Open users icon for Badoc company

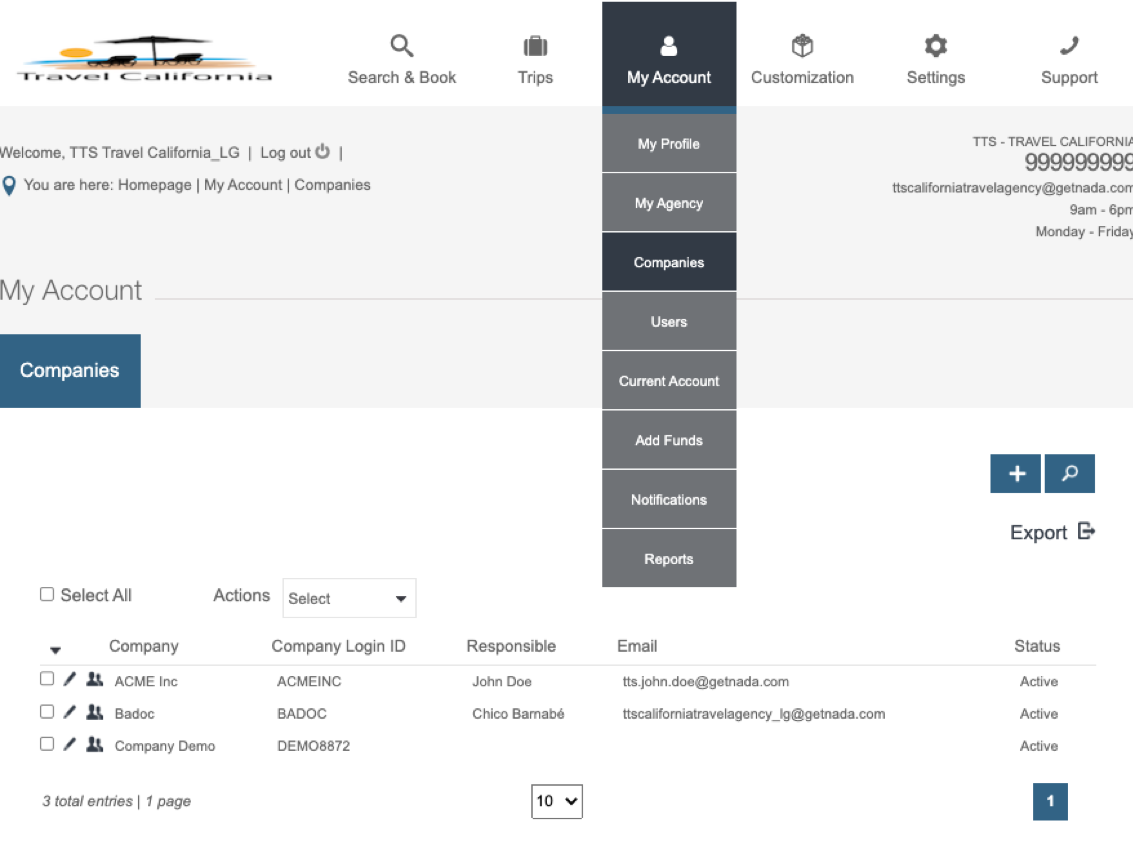click(95, 713)
